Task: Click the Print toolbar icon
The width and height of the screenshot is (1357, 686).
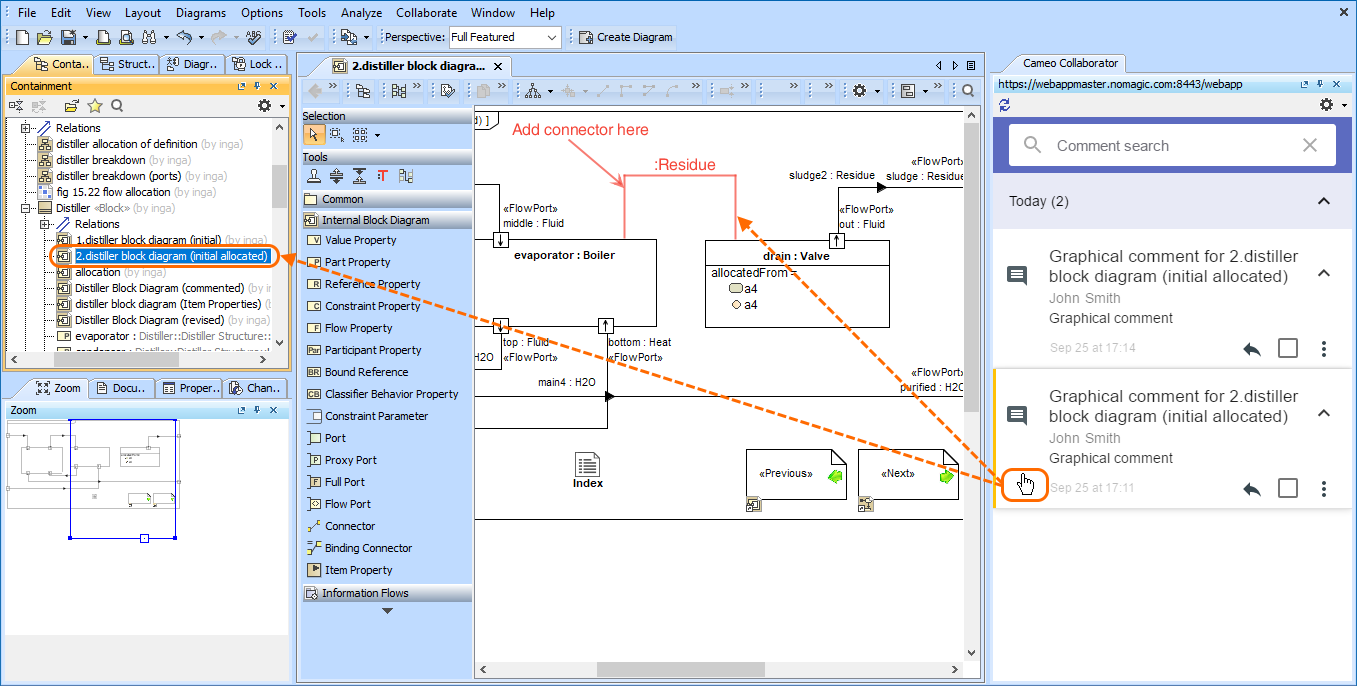Action: (x=106, y=37)
